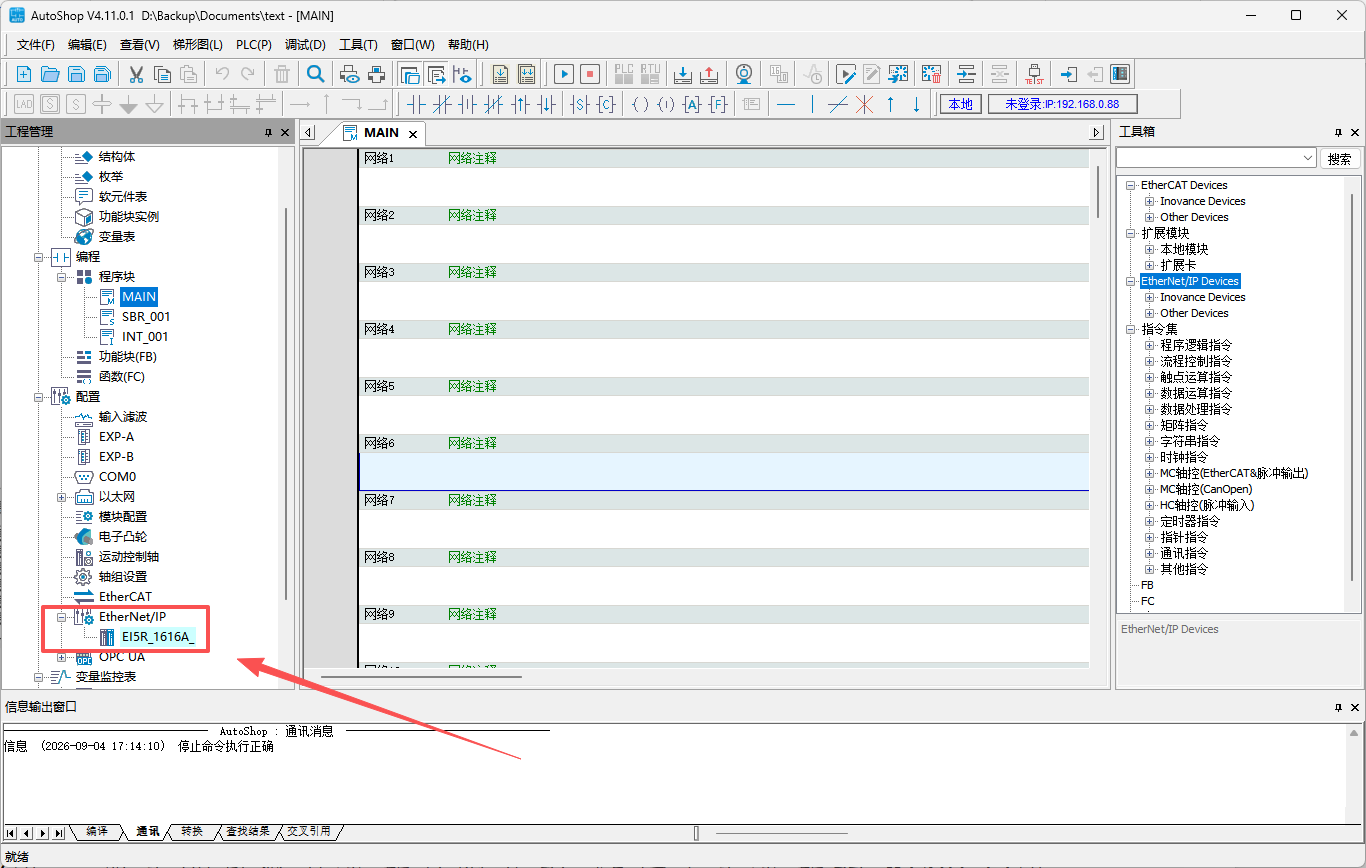Switch to the 编译 output tab
Screen dimensions: 1366x868
tap(97, 831)
